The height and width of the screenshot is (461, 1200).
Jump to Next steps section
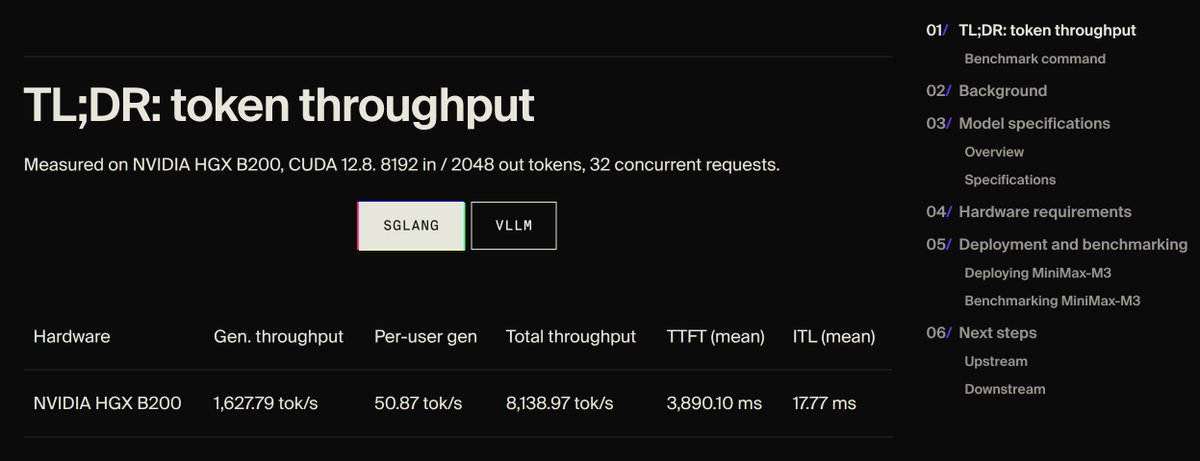point(997,333)
